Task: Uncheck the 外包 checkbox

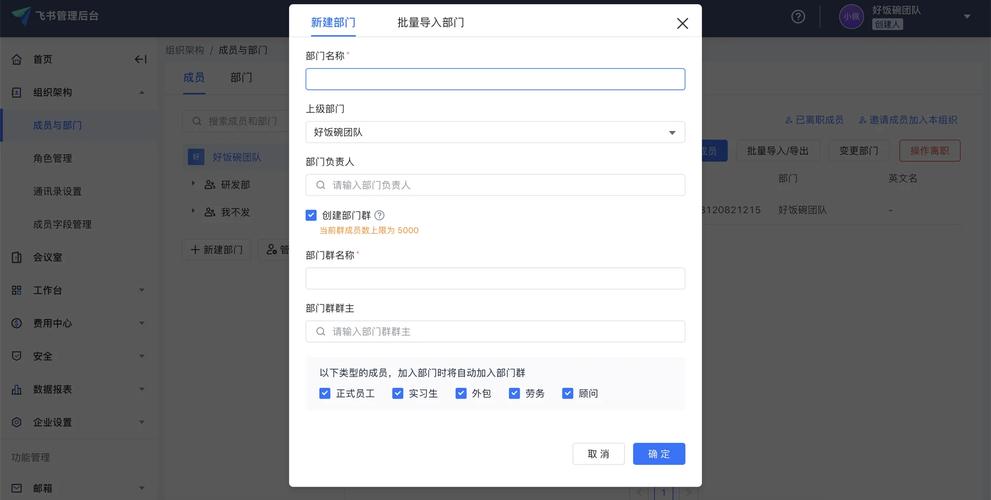Action: (461, 393)
